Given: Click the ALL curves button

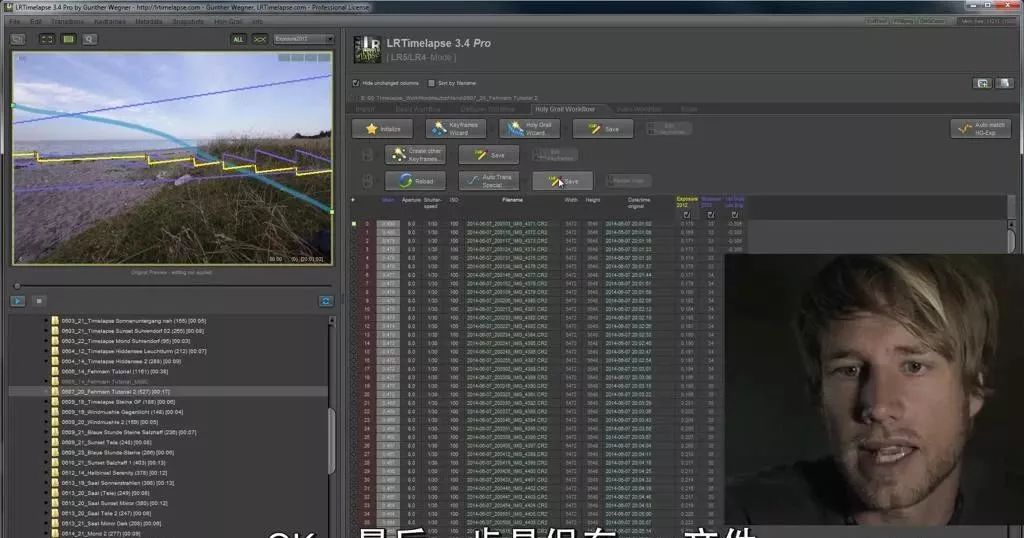Looking at the screenshot, I should point(238,39).
